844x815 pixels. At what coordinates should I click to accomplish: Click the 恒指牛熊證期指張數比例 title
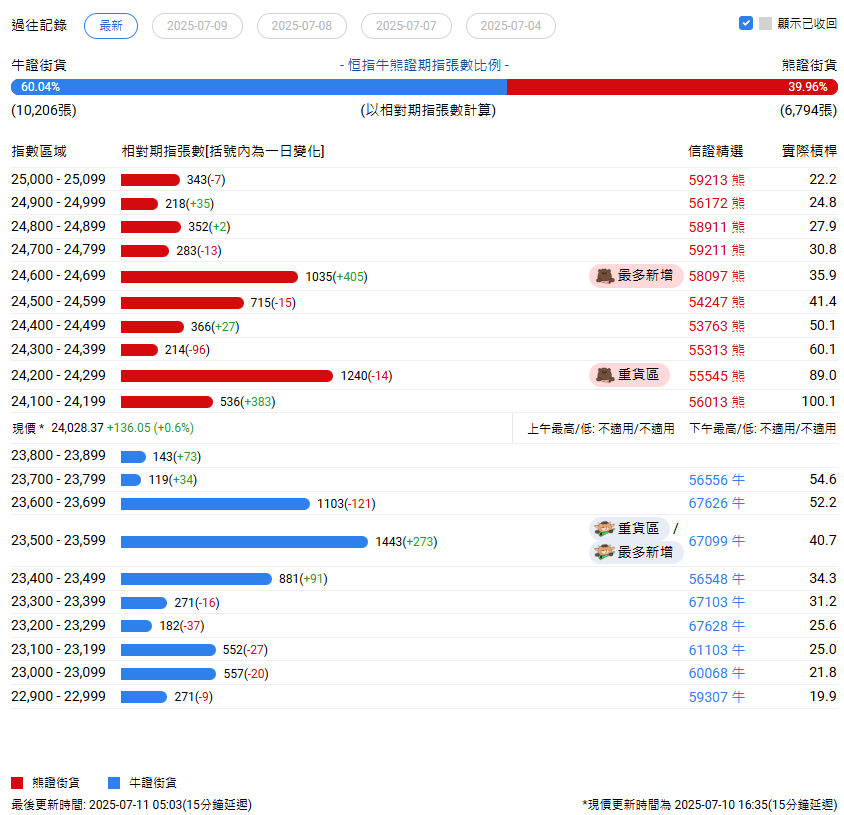(x=424, y=65)
